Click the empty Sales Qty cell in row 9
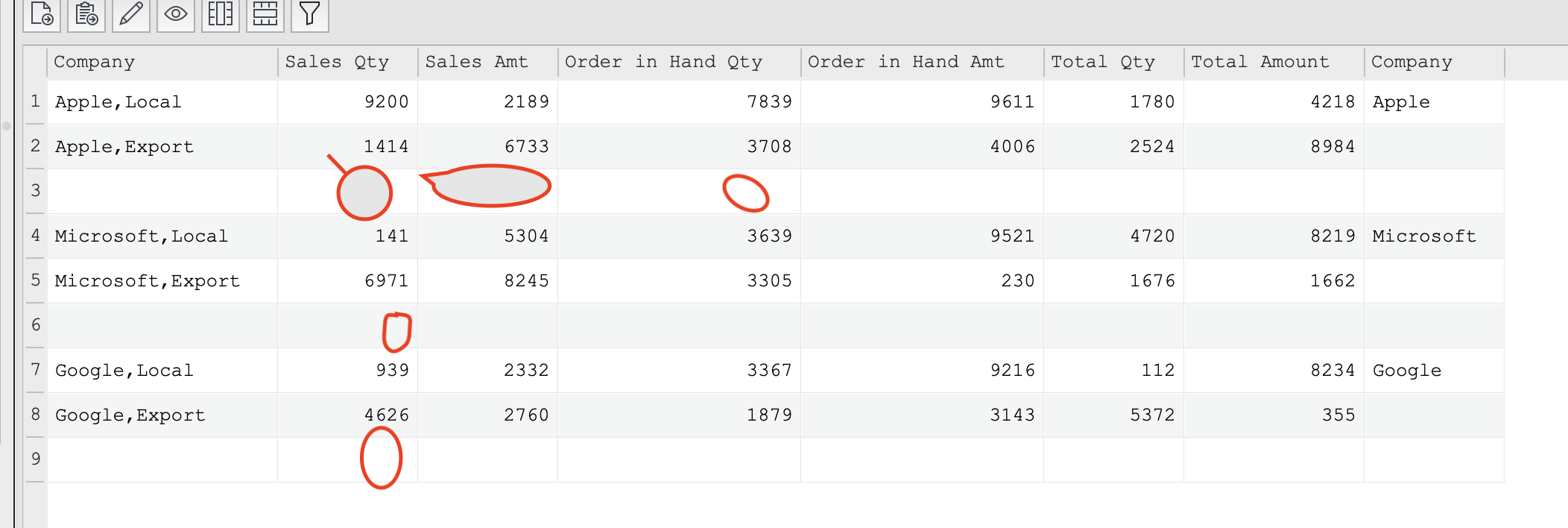Screen dimensions: 1568x528 [x=347, y=459]
